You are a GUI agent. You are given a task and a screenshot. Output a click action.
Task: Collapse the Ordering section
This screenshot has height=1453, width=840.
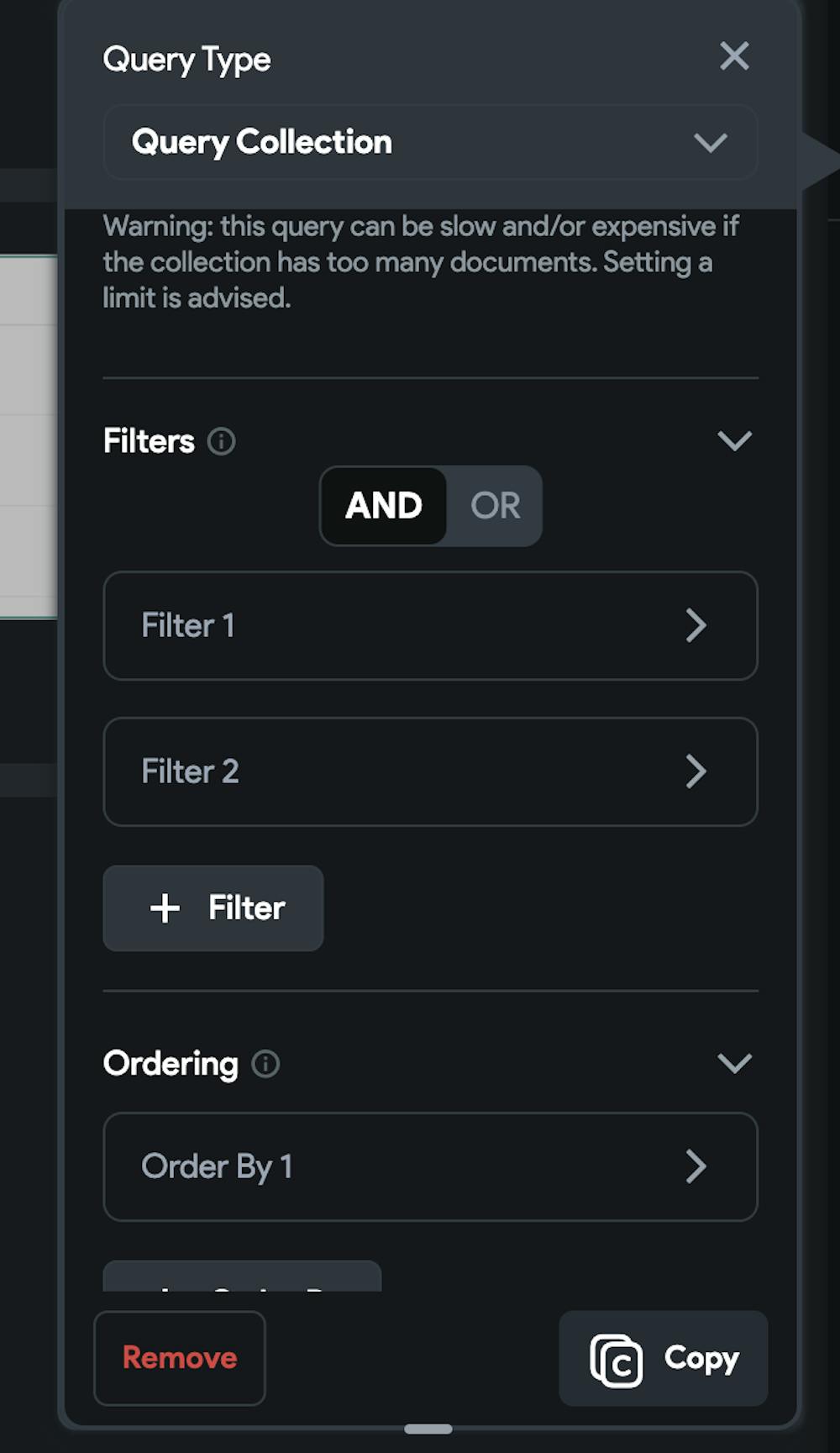point(734,1063)
